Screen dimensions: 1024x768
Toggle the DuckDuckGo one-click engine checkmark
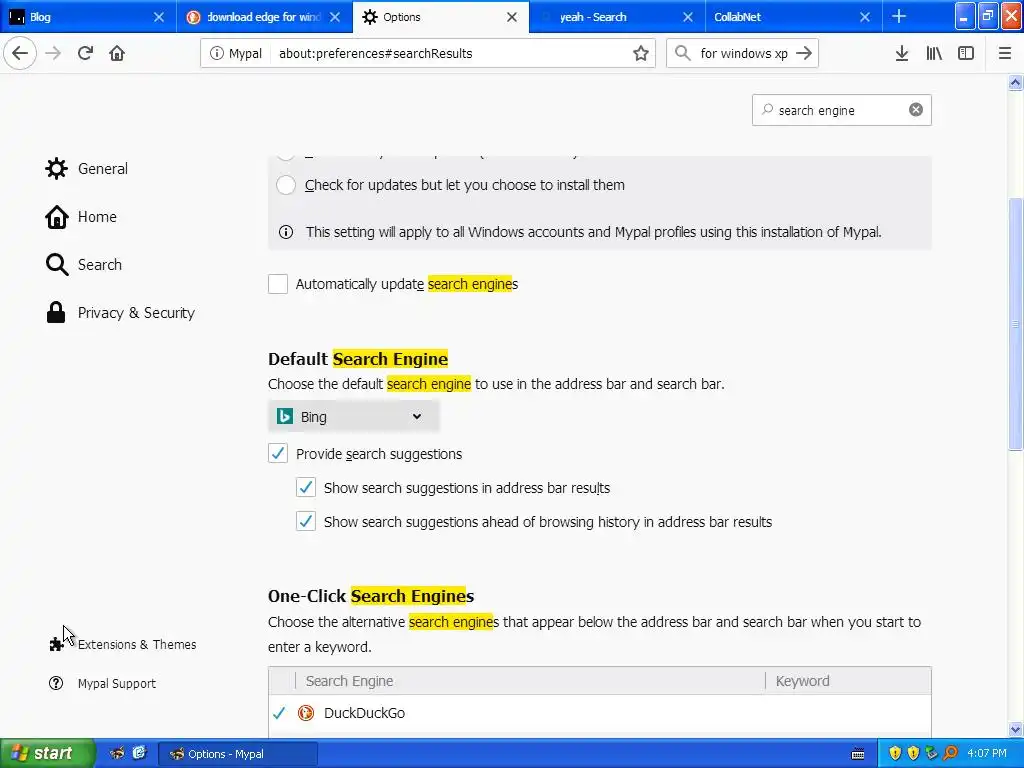(280, 713)
